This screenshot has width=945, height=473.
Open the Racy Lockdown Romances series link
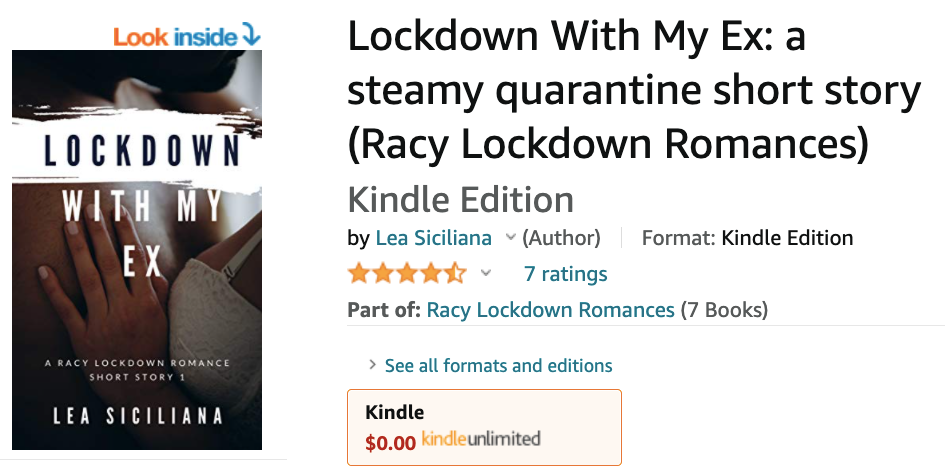(550, 310)
